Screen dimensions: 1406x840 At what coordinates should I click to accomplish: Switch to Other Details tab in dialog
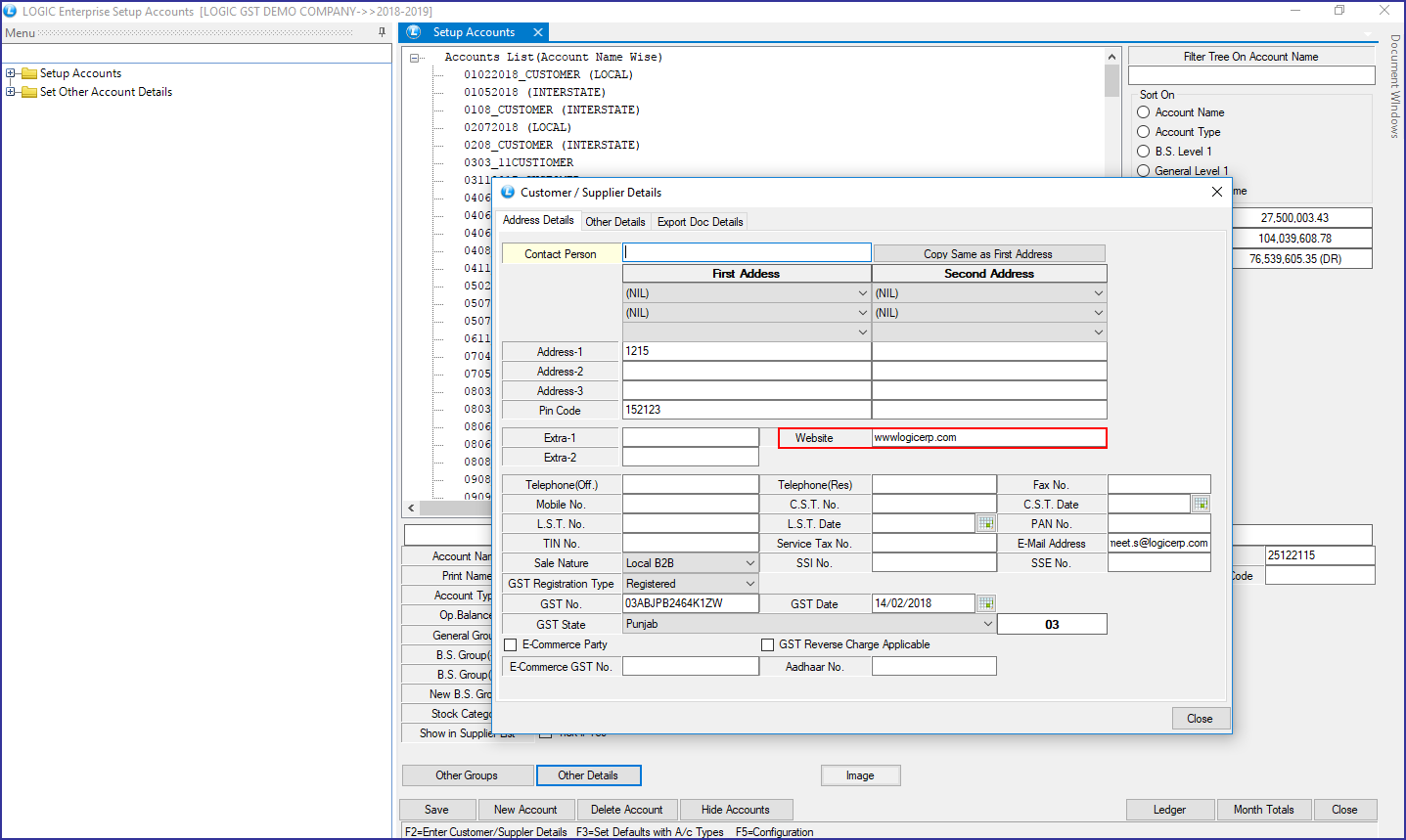point(615,222)
